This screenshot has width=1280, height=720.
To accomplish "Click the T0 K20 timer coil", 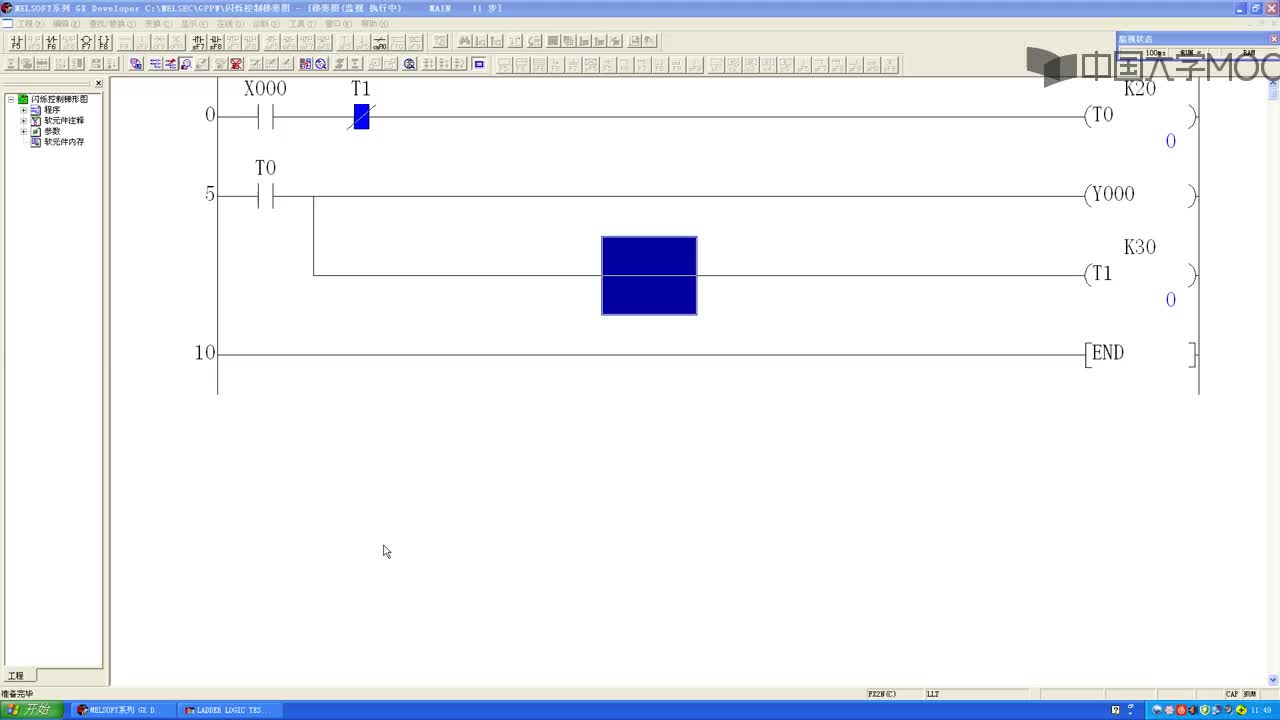I will coord(1140,115).
